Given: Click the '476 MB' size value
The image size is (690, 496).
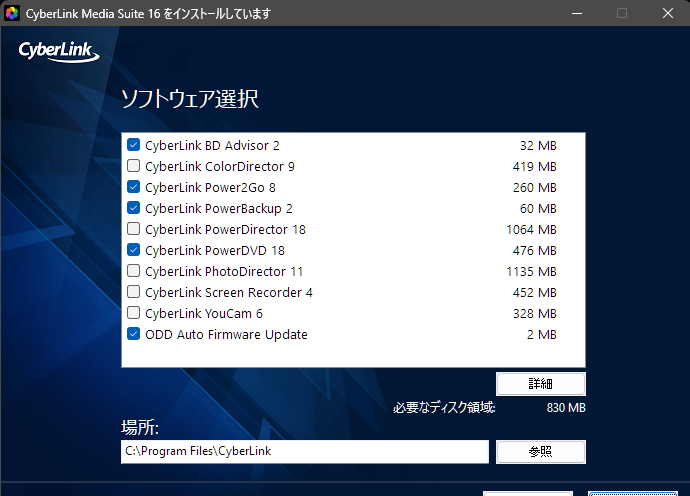Looking at the screenshot, I should pyautogui.click(x=534, y=251).
